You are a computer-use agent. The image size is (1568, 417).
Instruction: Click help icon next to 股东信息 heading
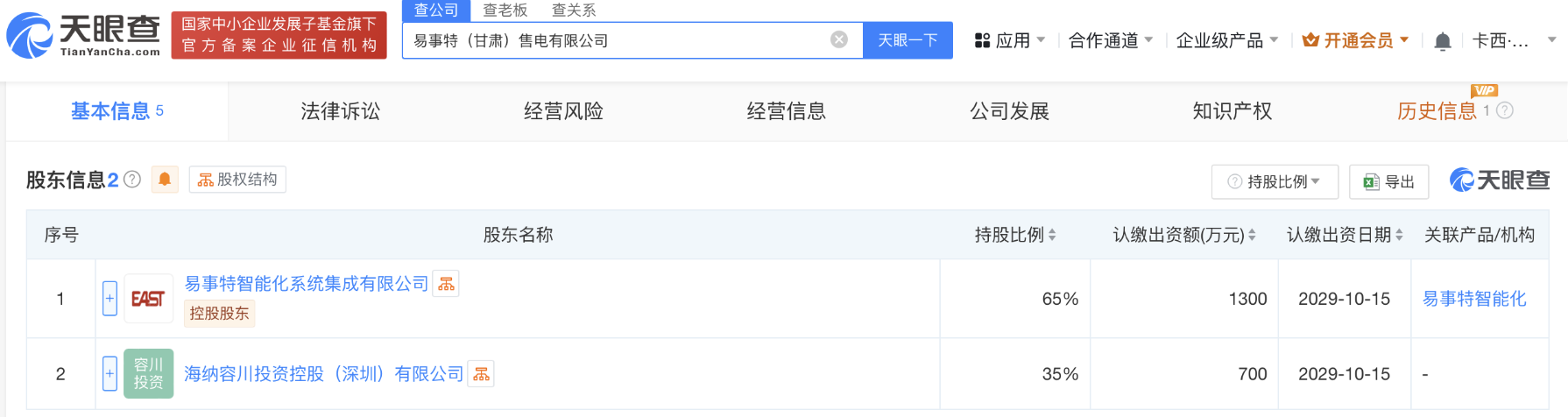pyautogui.click(x=132, y=180)
